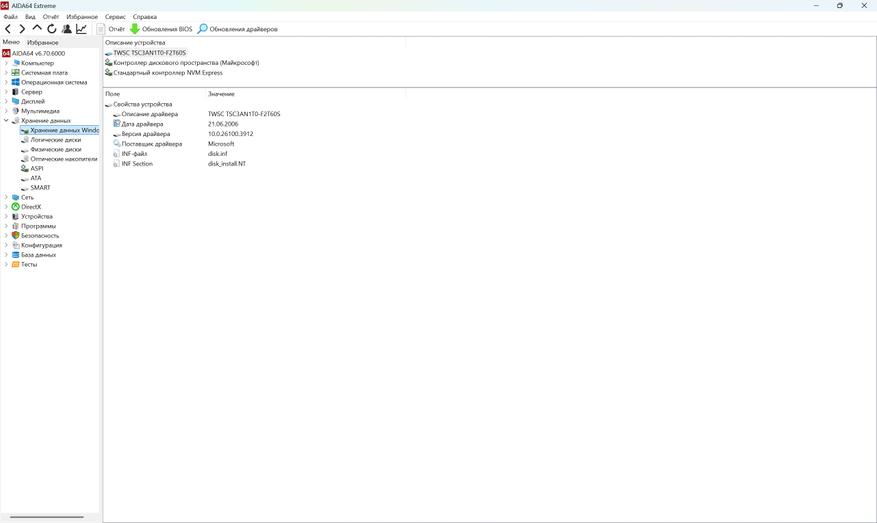Image resolution: width=877 pixels, height=523 pixels.
Task: Expand the Системная плата tree node
Action: coord(6,73)
